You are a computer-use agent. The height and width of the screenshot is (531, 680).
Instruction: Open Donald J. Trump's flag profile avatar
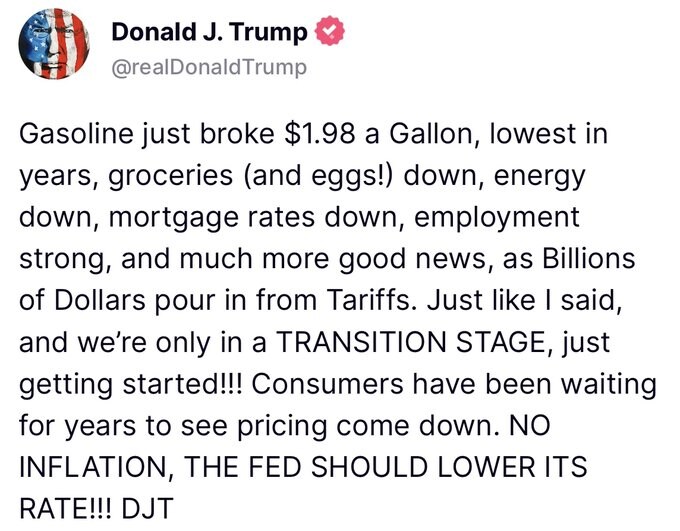pos(54,43)
